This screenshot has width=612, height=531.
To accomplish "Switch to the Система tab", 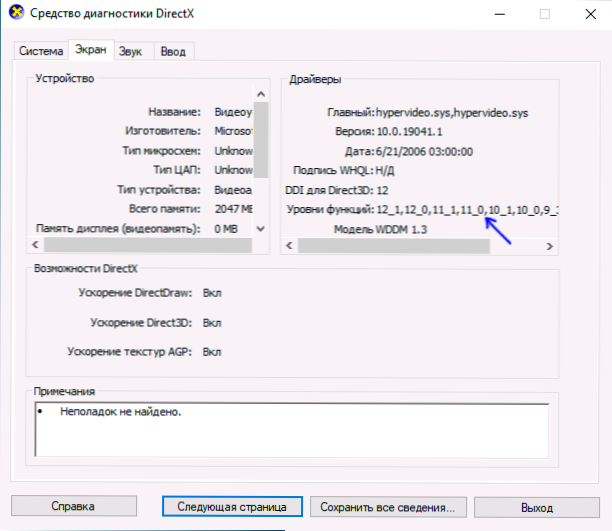I will (x=41, y=51).
